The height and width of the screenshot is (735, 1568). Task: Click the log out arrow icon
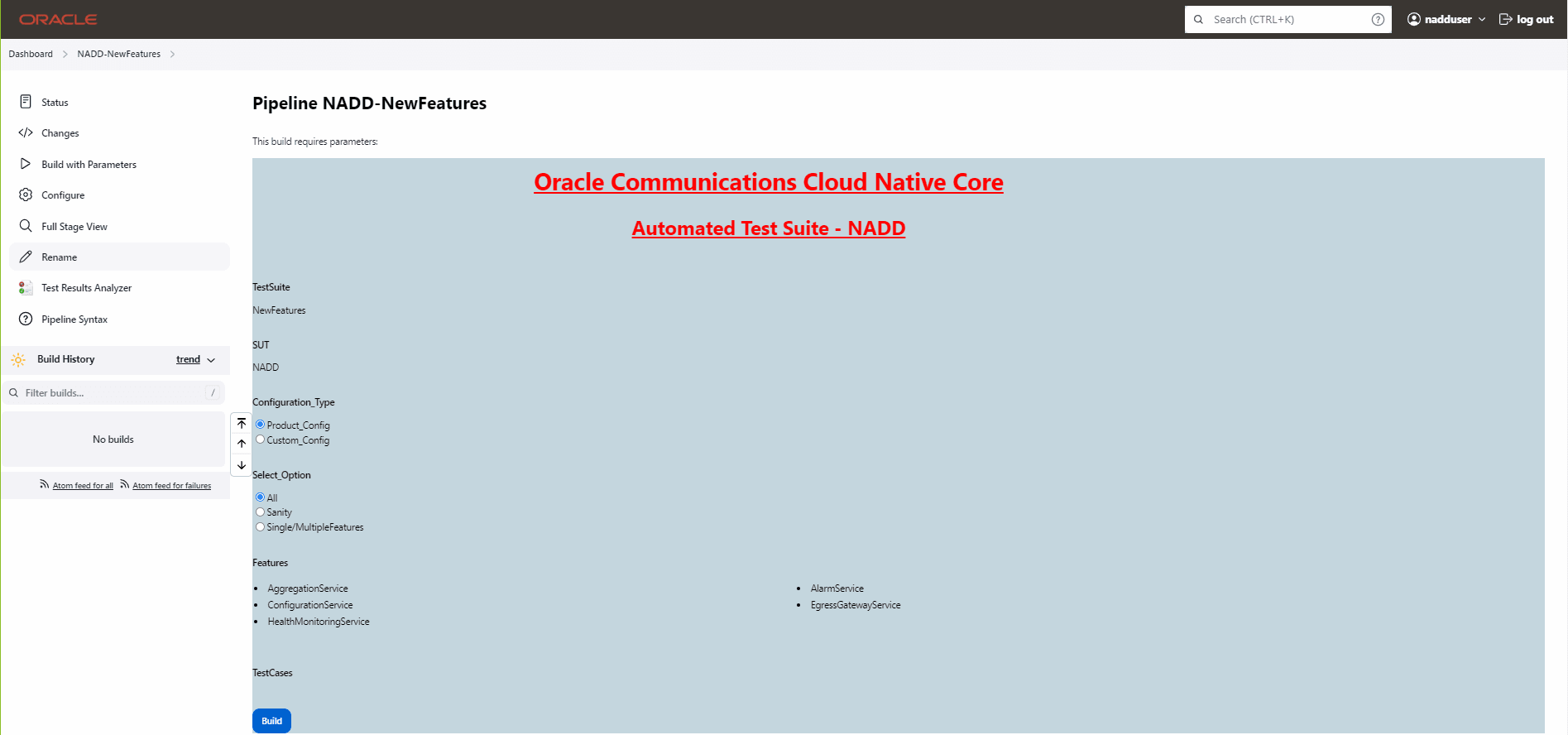pos(1506,19)
